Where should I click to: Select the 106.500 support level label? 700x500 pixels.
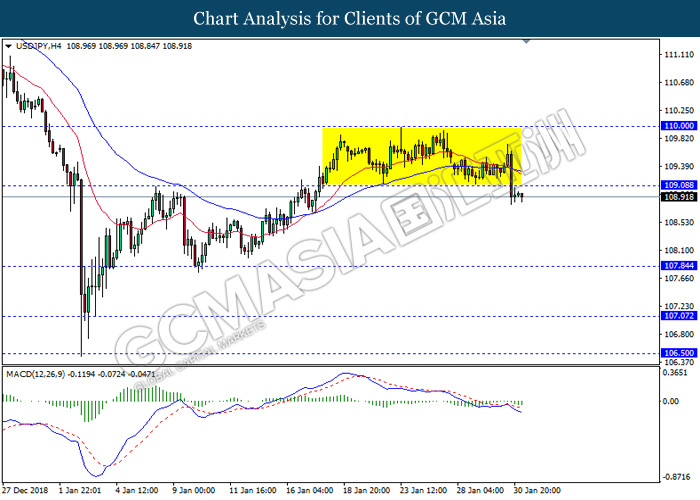pos(679,353)
